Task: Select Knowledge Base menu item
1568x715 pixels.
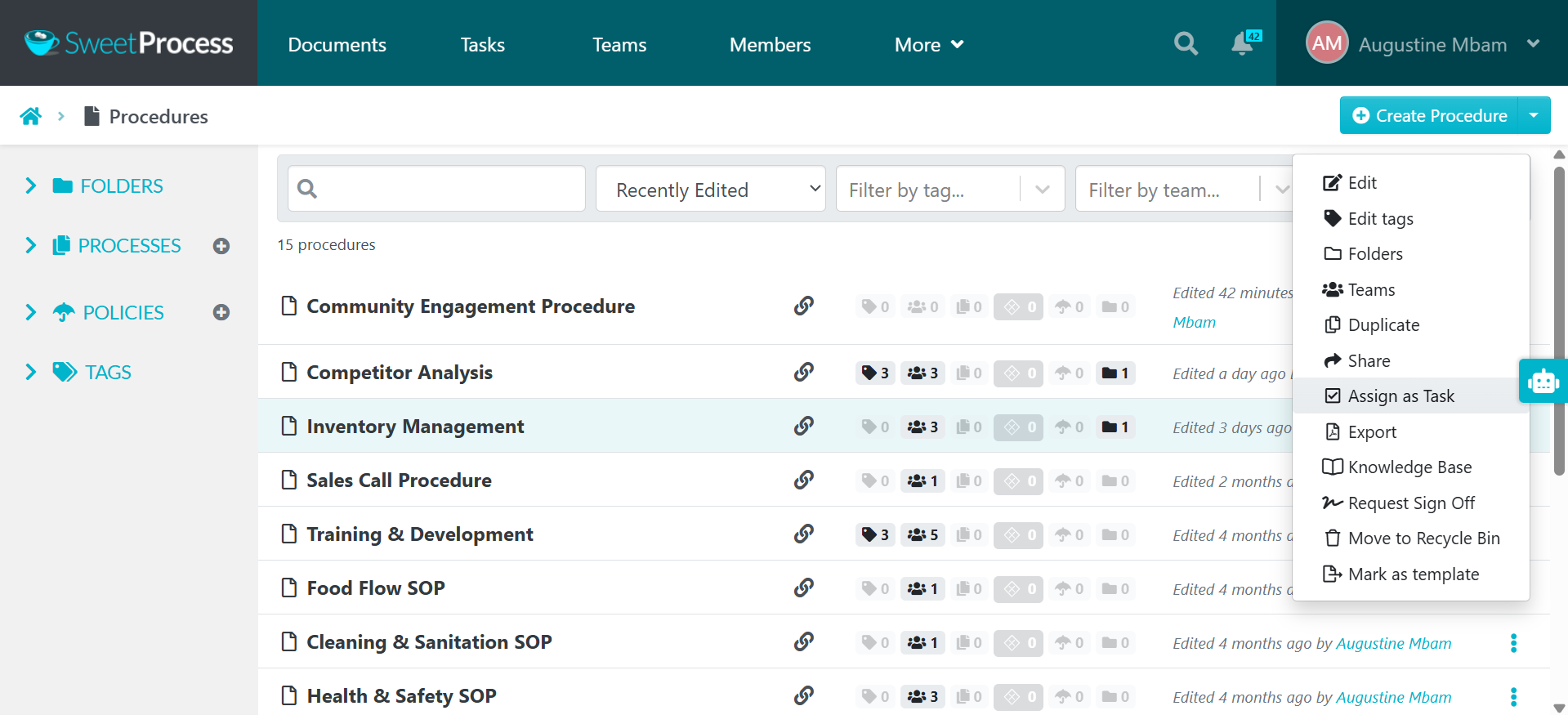Action: [x=1411, y=467]
